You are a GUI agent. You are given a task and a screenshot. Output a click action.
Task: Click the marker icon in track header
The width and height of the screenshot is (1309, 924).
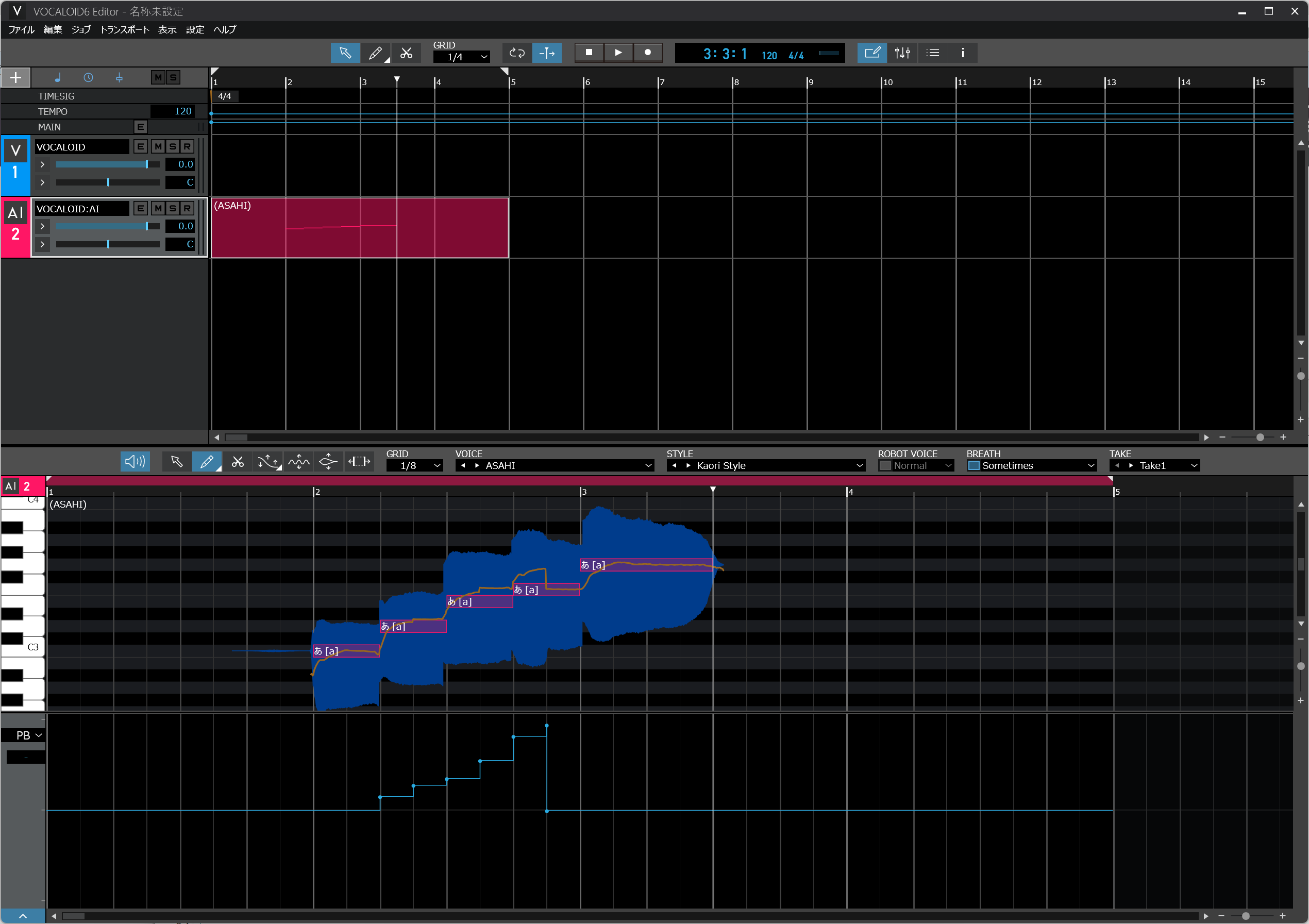(x=119, y=77)
